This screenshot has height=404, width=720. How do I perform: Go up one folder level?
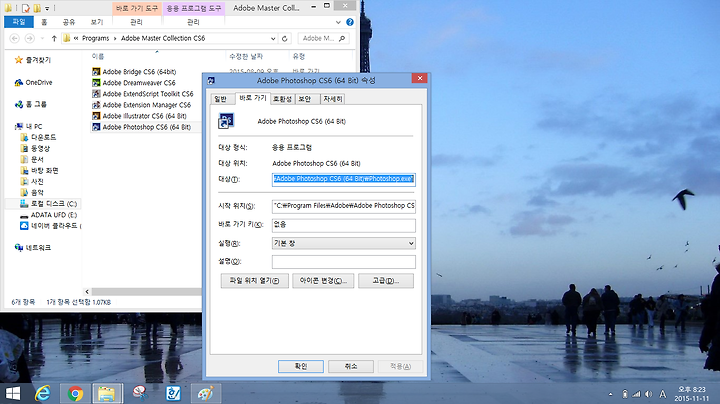coord(54,39)
